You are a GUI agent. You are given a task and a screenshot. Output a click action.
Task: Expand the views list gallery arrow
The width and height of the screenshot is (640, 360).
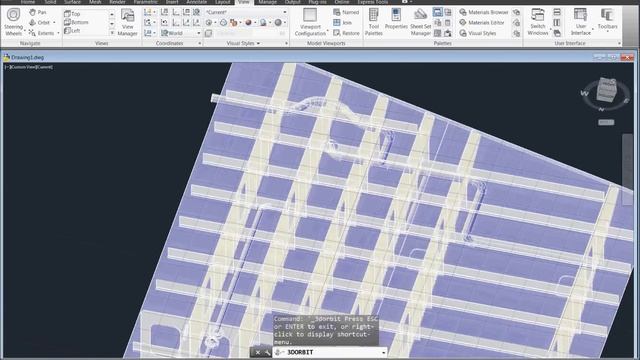click(112, 32)
